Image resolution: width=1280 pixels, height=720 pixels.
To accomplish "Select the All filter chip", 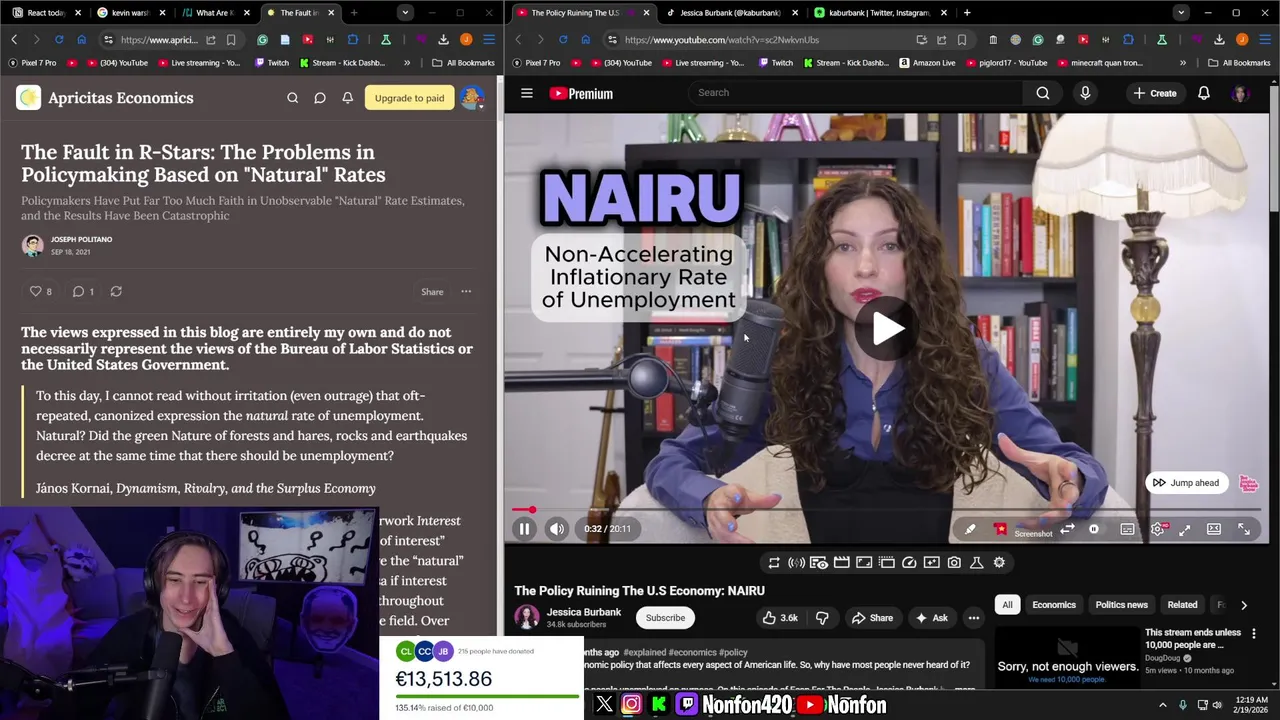I will 1007,605.
